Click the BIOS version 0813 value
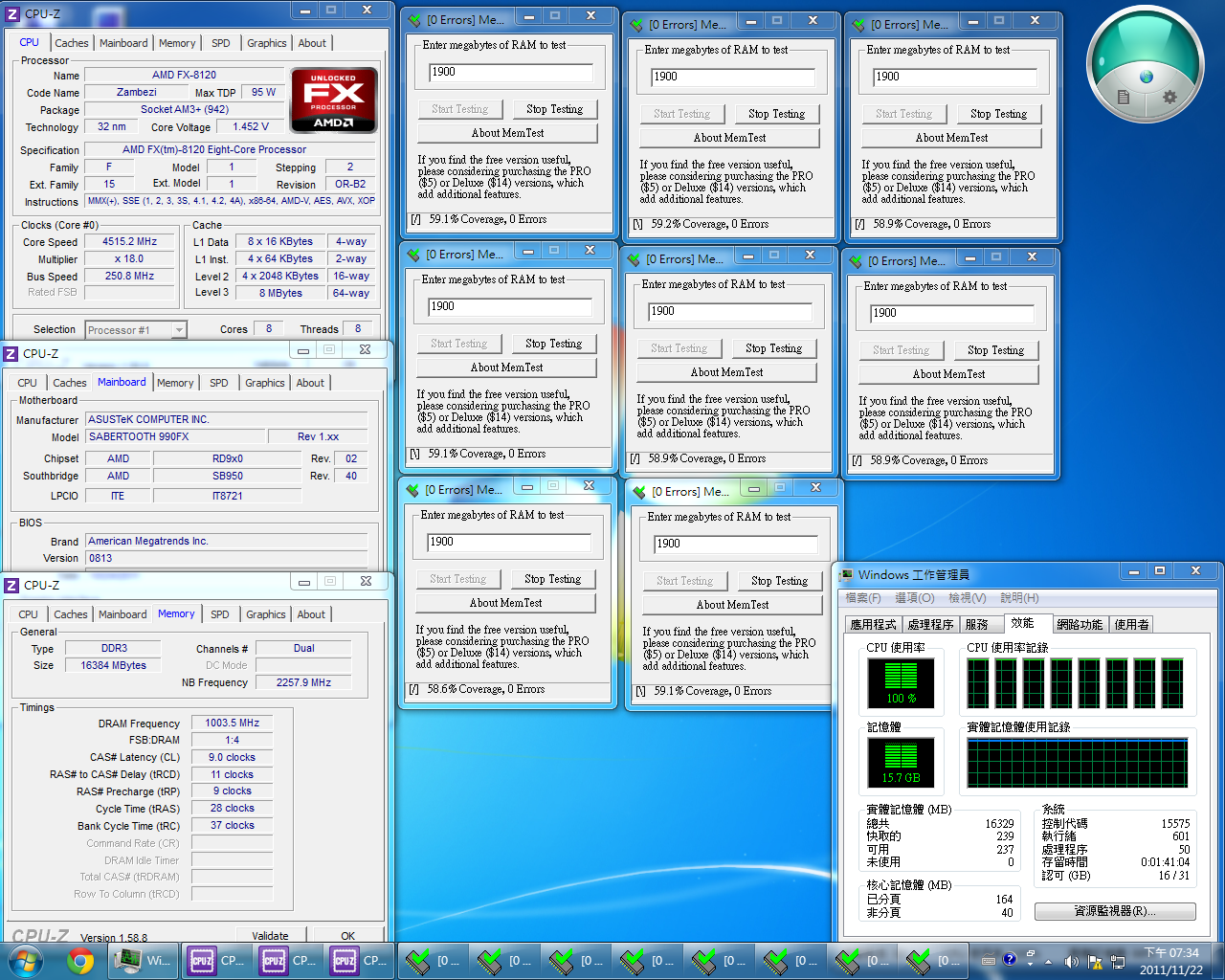This screenshot has height=980, width=1225. click(x=227, y=558)
